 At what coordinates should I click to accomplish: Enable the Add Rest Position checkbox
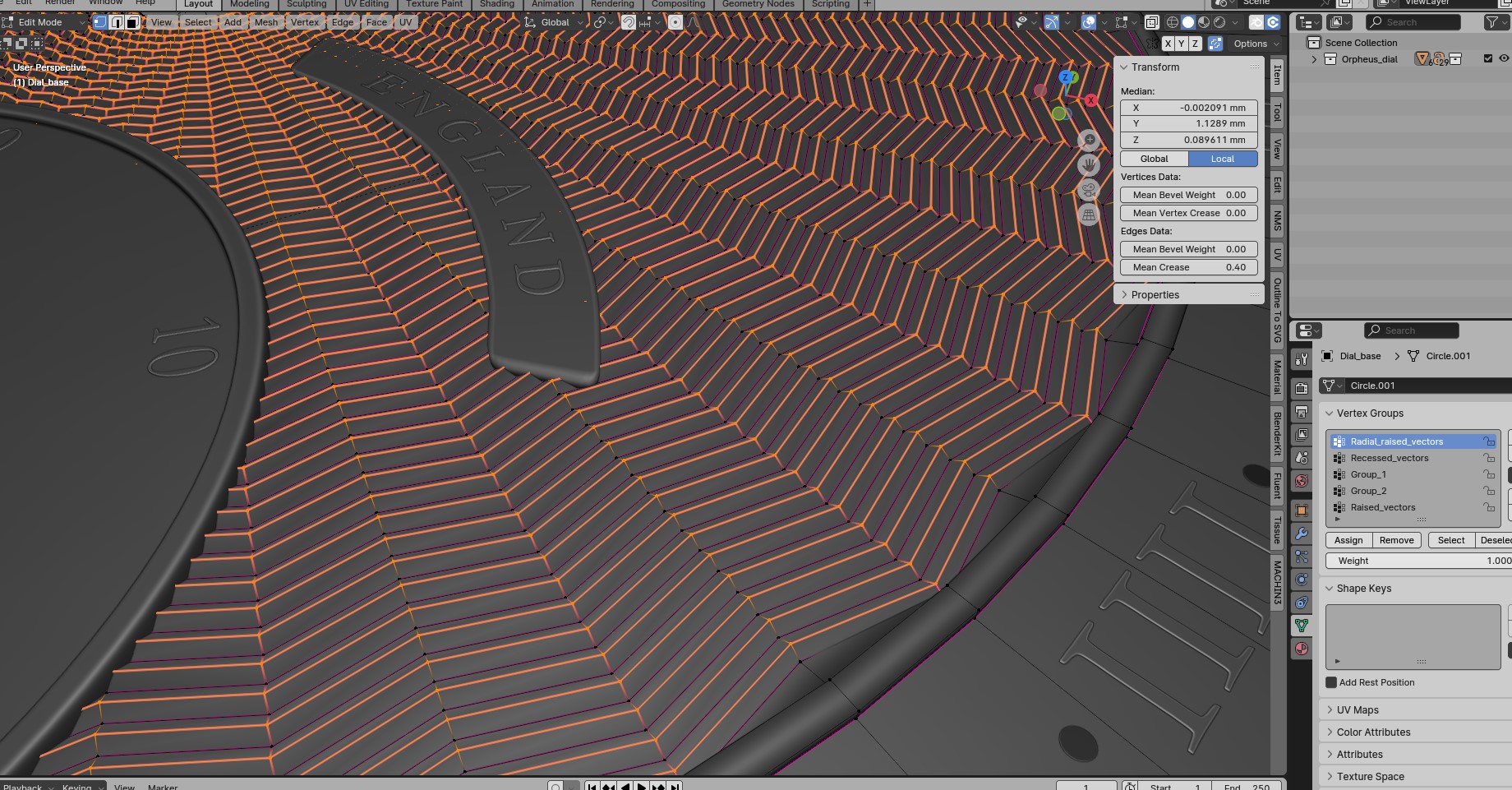click(1331, 682)
